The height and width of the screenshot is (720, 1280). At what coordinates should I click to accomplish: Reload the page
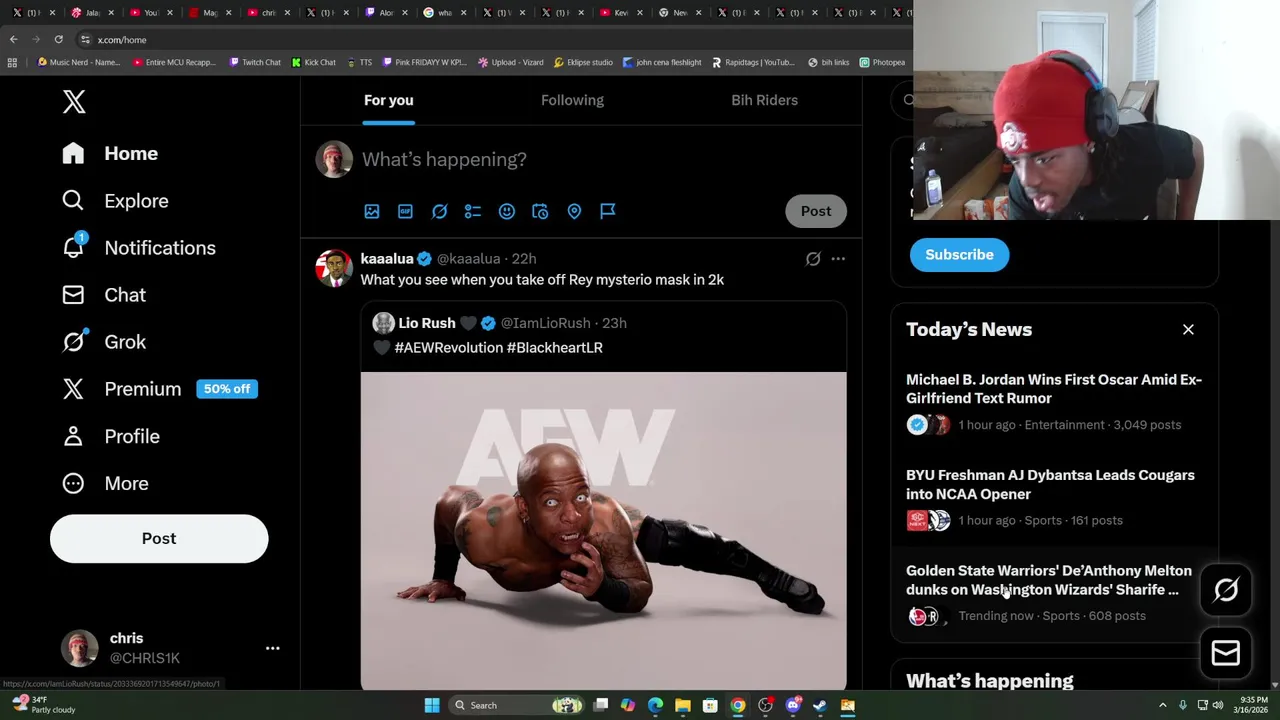59,40
